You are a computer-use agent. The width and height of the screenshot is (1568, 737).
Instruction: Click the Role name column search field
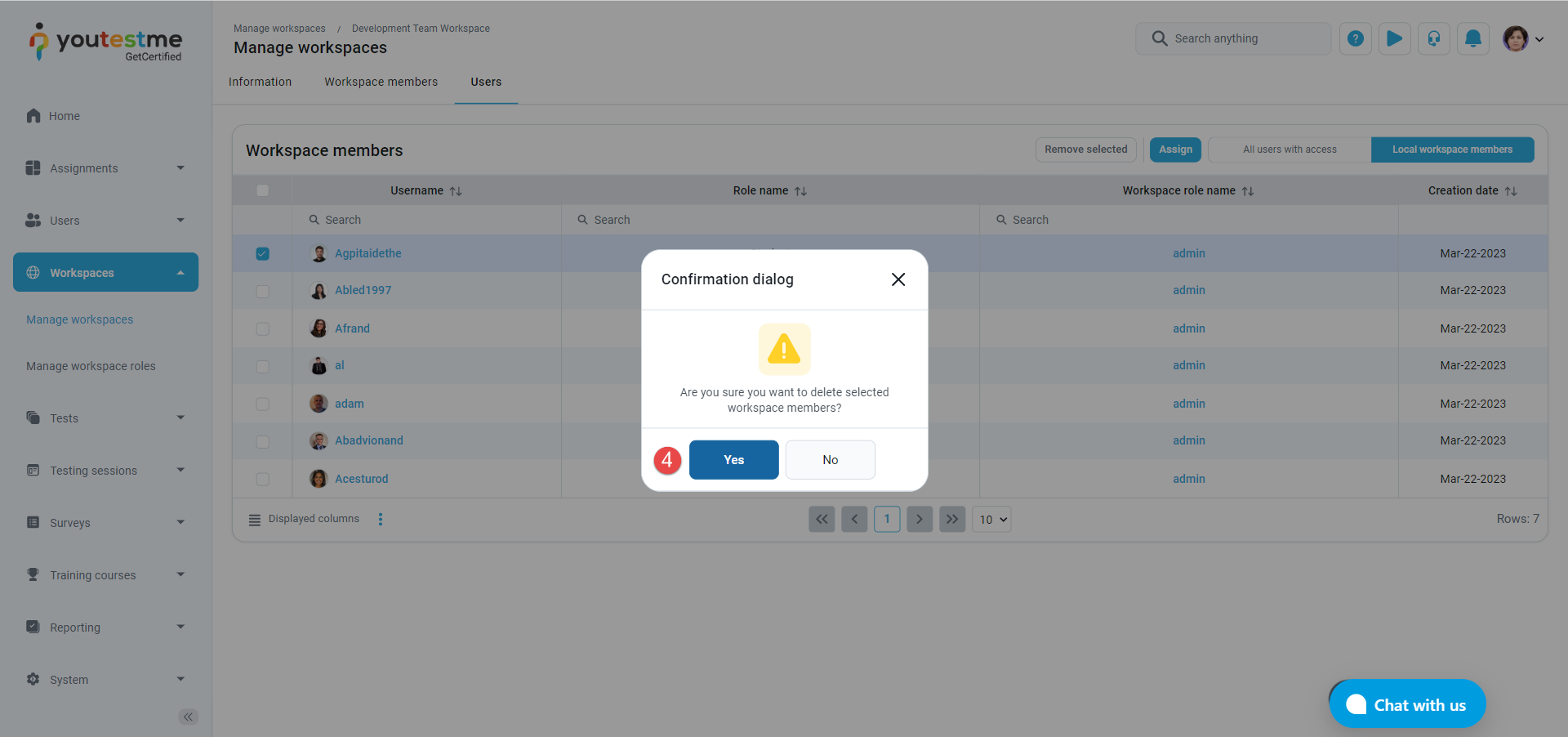click(771, 220)
